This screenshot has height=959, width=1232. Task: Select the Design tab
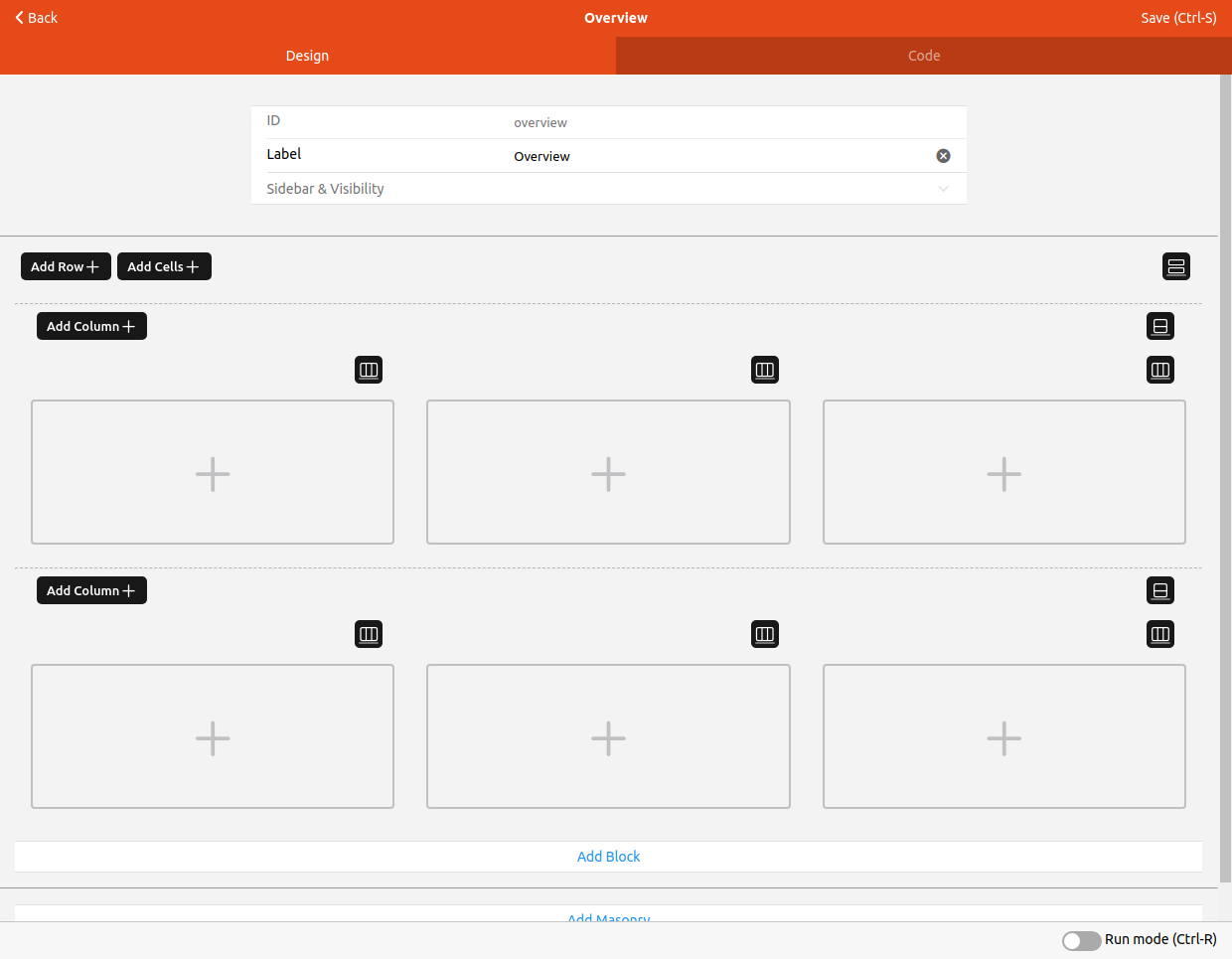point(307,56)
